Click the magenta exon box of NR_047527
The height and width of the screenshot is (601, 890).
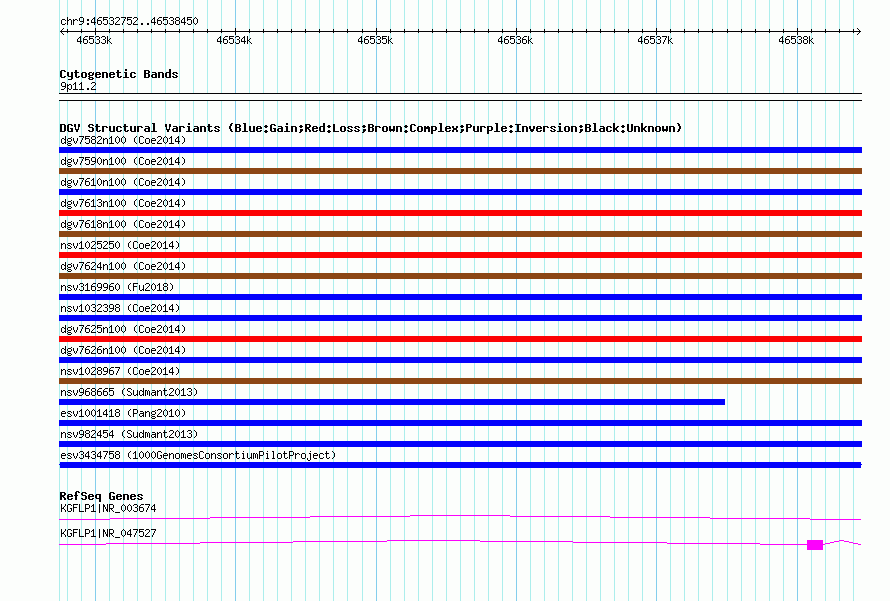[x=815, y=545]
